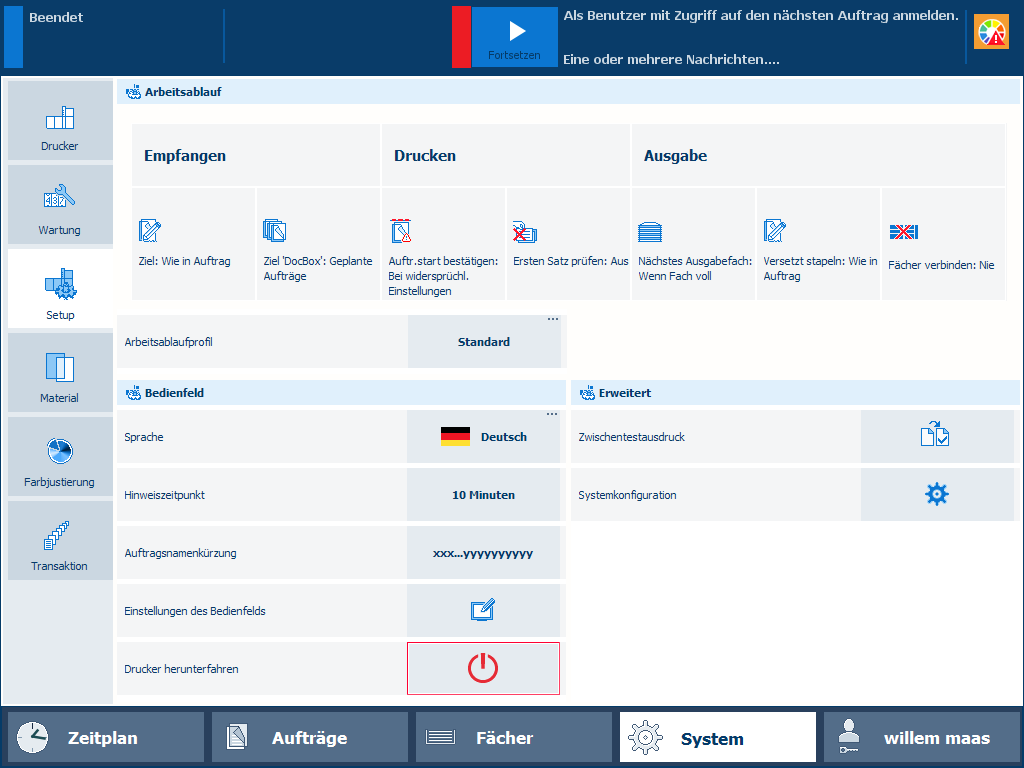Open the Farbjustierung color adjustment section
The image size is (1024, 768).
click(60, 456)
